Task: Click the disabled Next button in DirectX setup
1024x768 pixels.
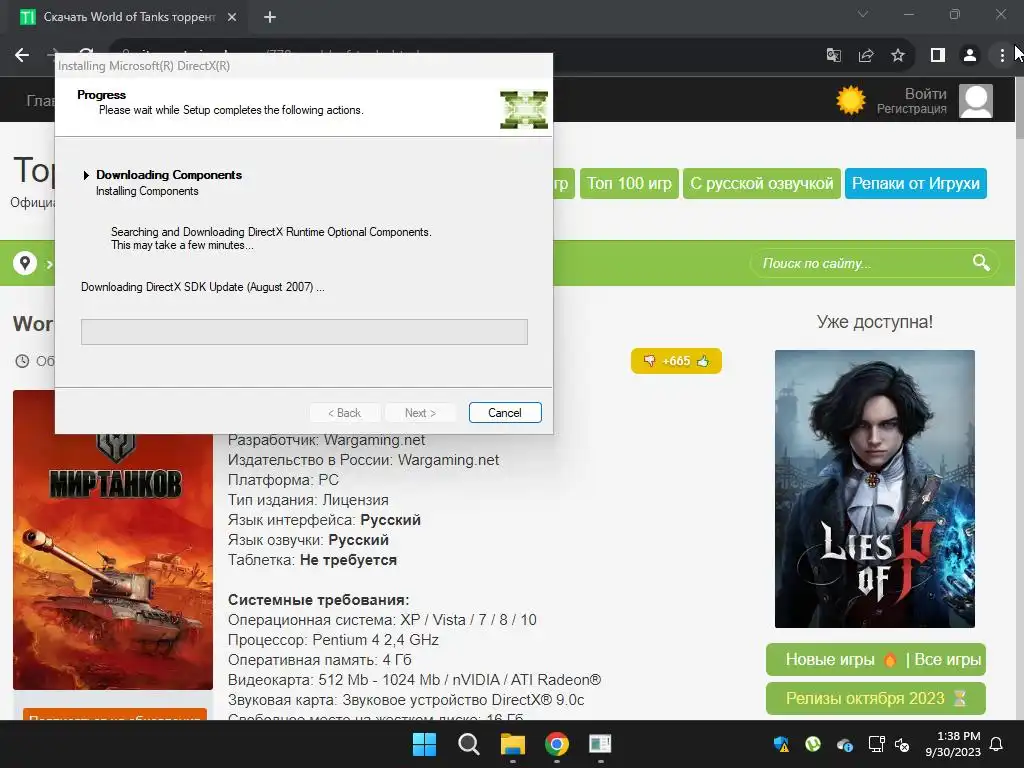Action: click(420, 413)
